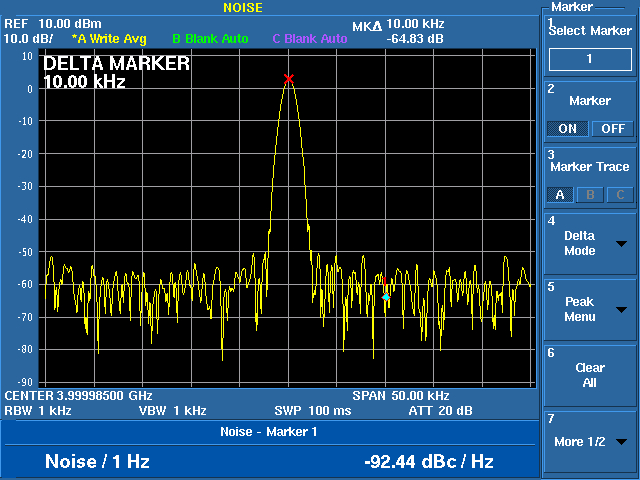
Task: Select the REF 10.00 dBm level readout
Action: click(x=53, y=24)
